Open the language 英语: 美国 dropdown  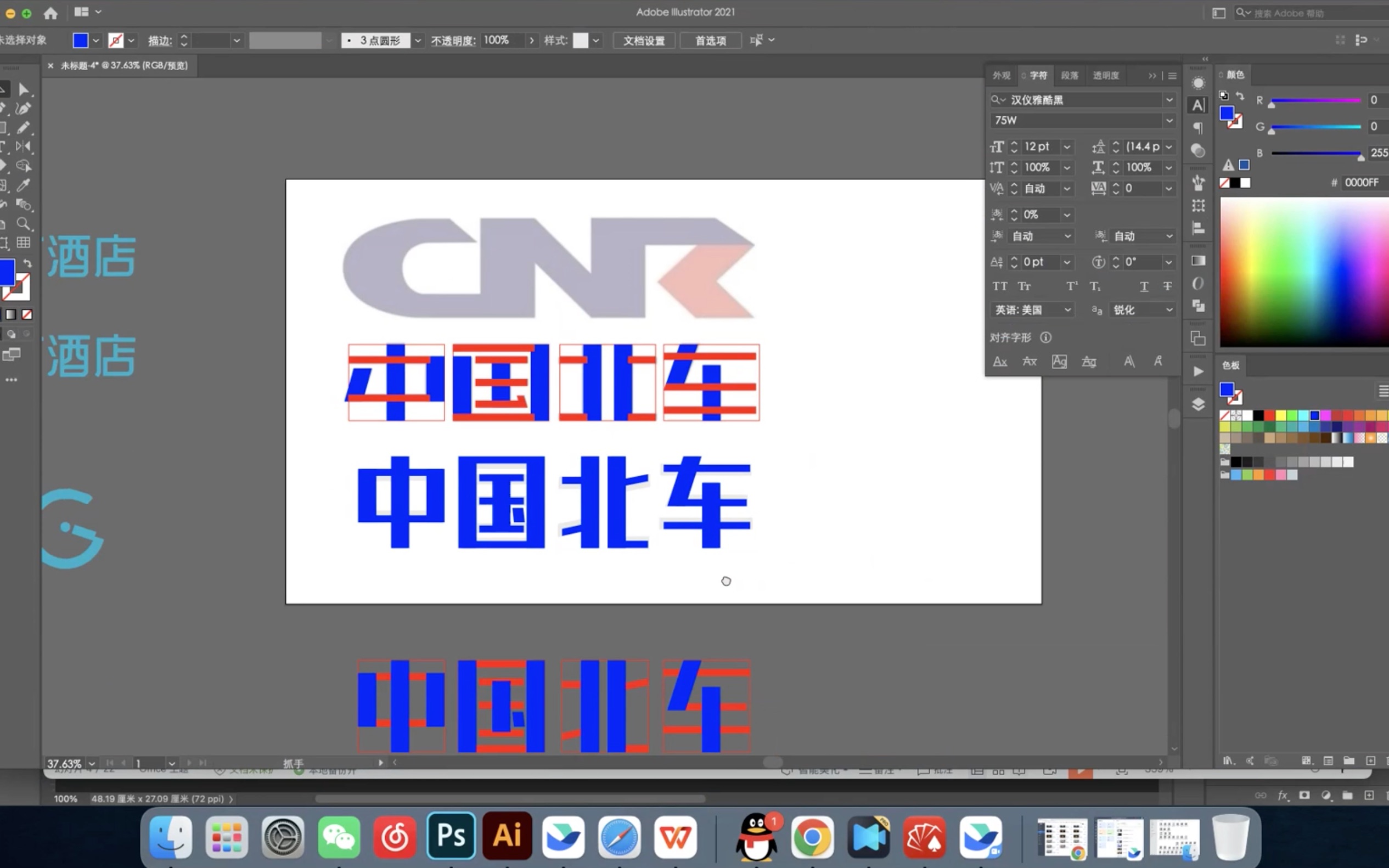coord(1032,310)
